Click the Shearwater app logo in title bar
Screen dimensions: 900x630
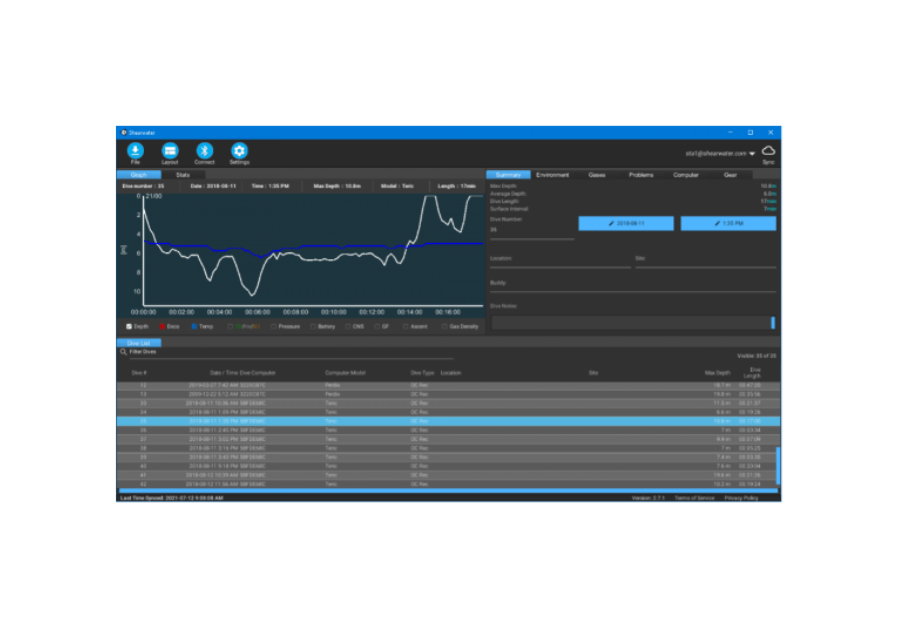point(124,132)
